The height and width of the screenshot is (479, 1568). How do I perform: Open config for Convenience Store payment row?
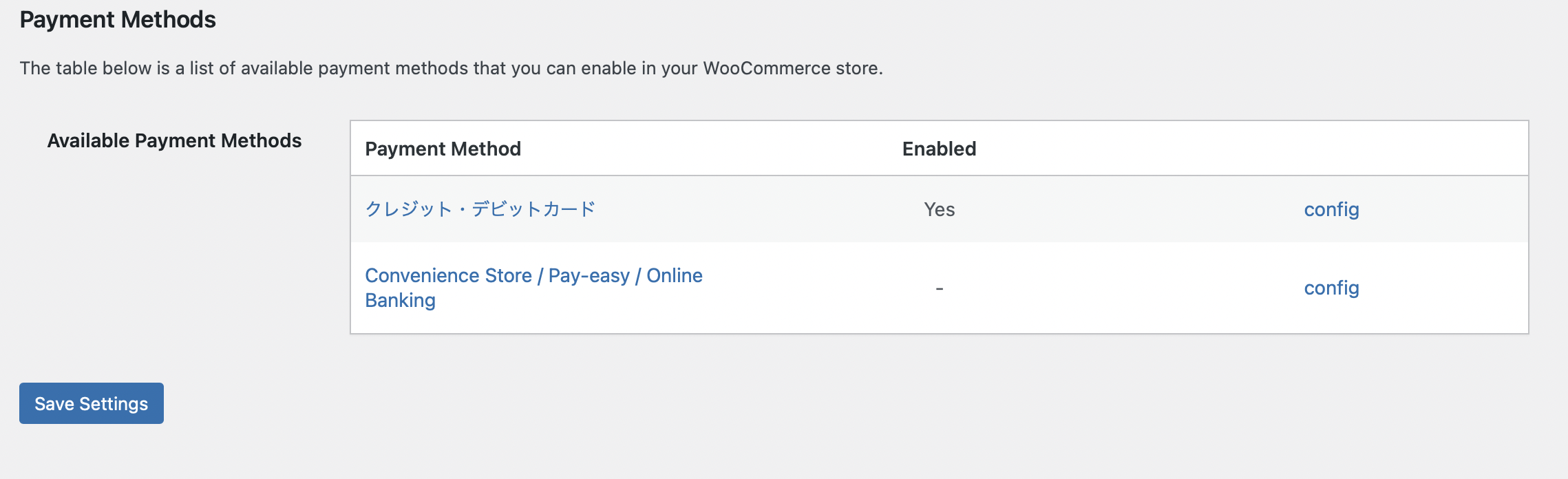click(x=1331, y=288)
